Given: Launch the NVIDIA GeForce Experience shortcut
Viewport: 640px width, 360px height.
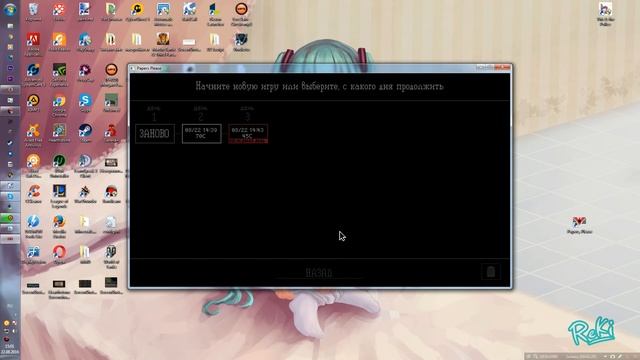Looking at the screenshot, I should pyautogui.click(x=59, y=75).
